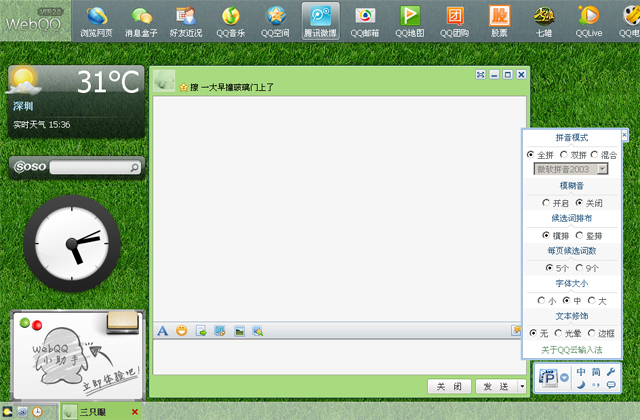Click the send picture icon in chat toolbar
Screen dimensions: 640x420
pyautogui.click(x=240, y=331)
